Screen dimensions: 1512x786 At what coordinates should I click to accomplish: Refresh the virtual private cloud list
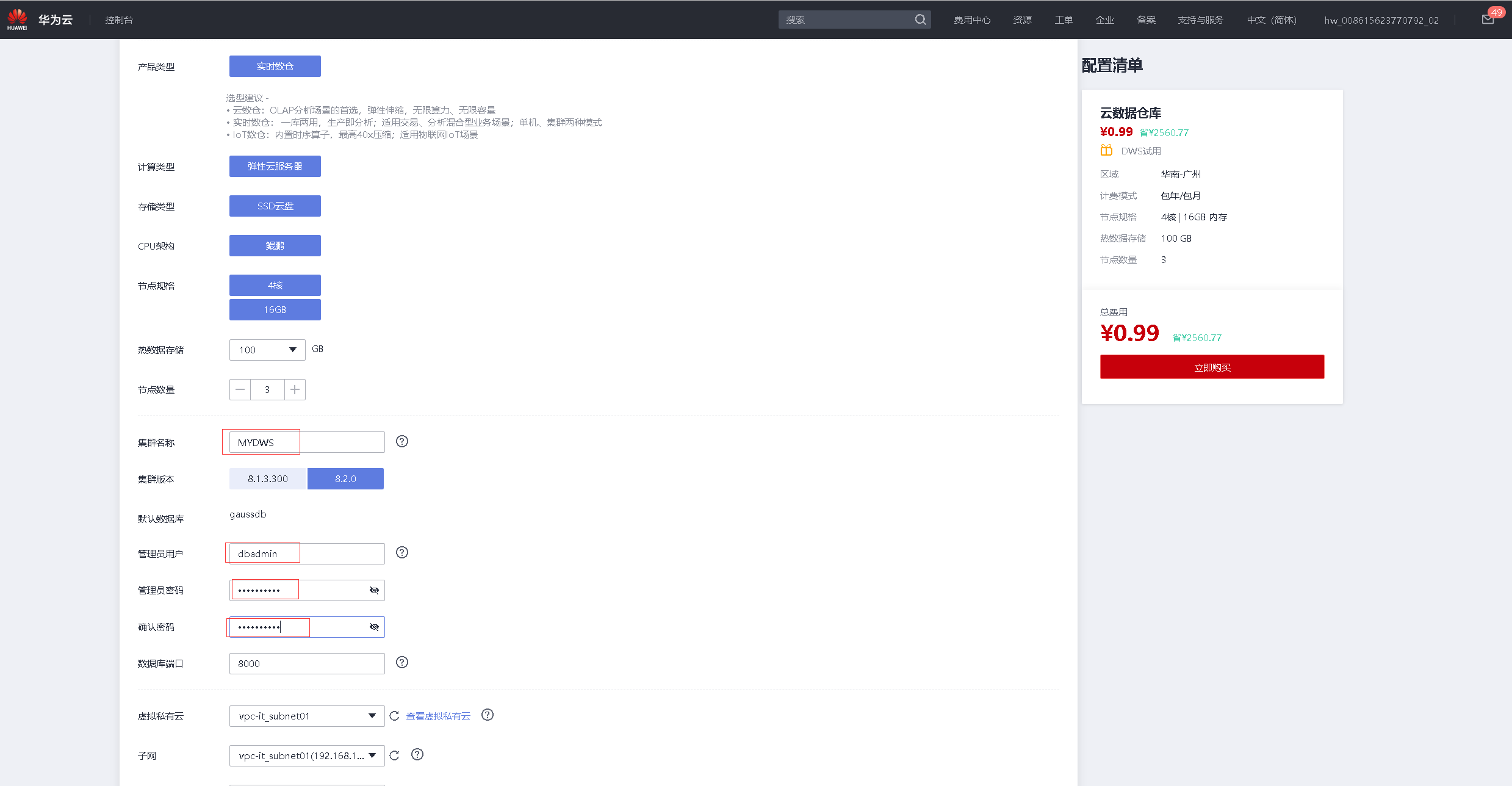pos(394,716)
